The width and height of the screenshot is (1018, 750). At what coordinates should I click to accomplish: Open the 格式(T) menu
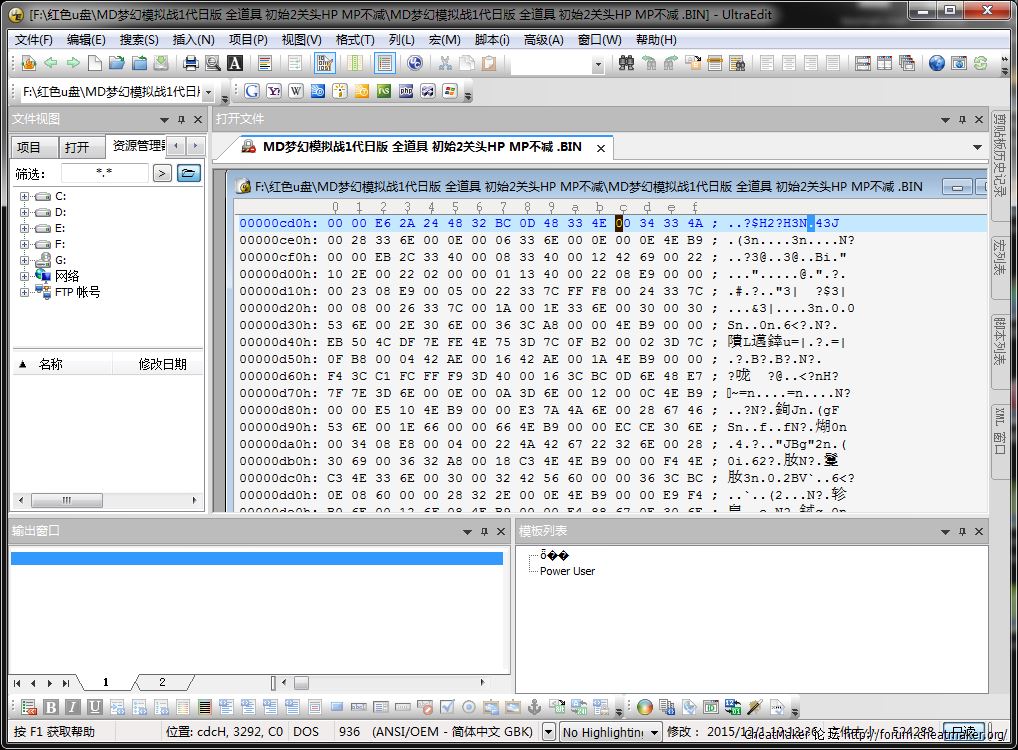tap(355, 40)
